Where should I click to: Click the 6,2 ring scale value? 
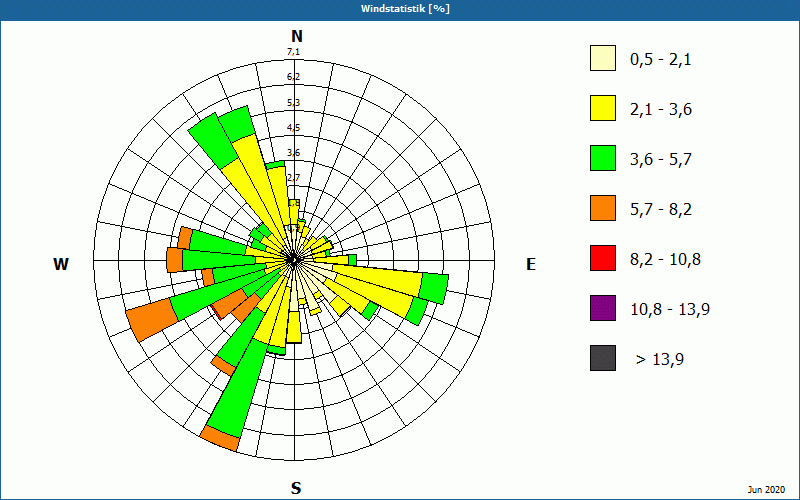pyautogui.click(x=293, y=77)
